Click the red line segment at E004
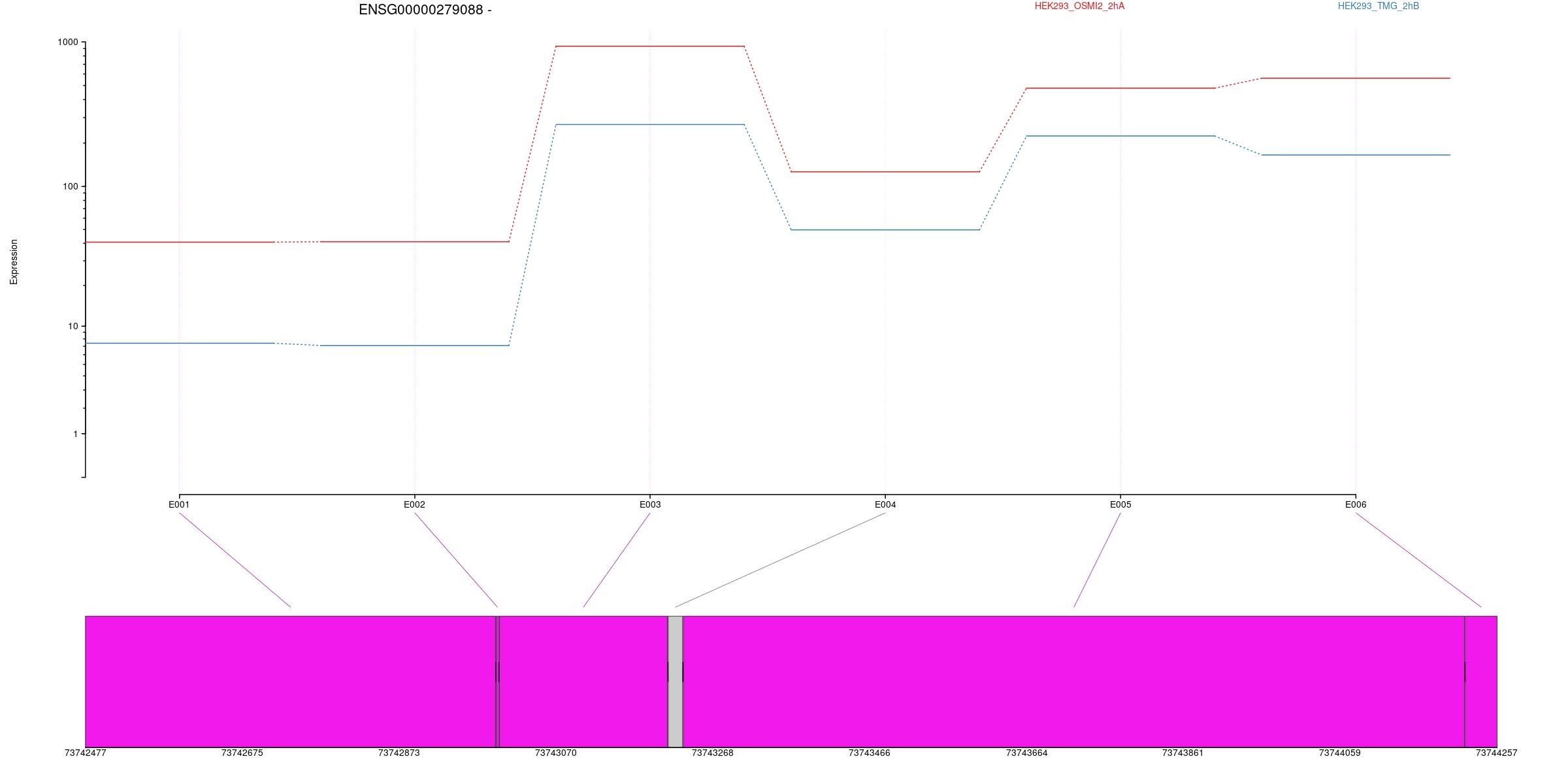This screenshot has height=784, width=1568. point(885,172)
